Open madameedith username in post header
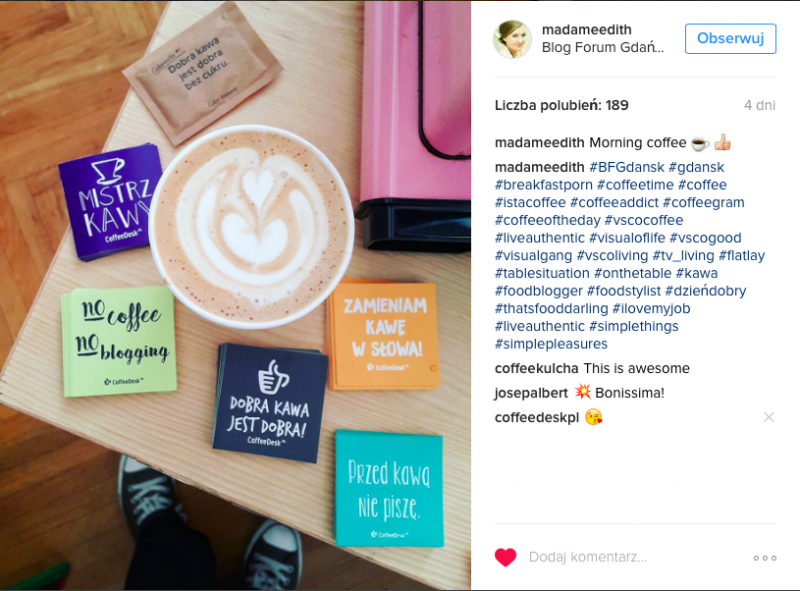 click(586, 30)
